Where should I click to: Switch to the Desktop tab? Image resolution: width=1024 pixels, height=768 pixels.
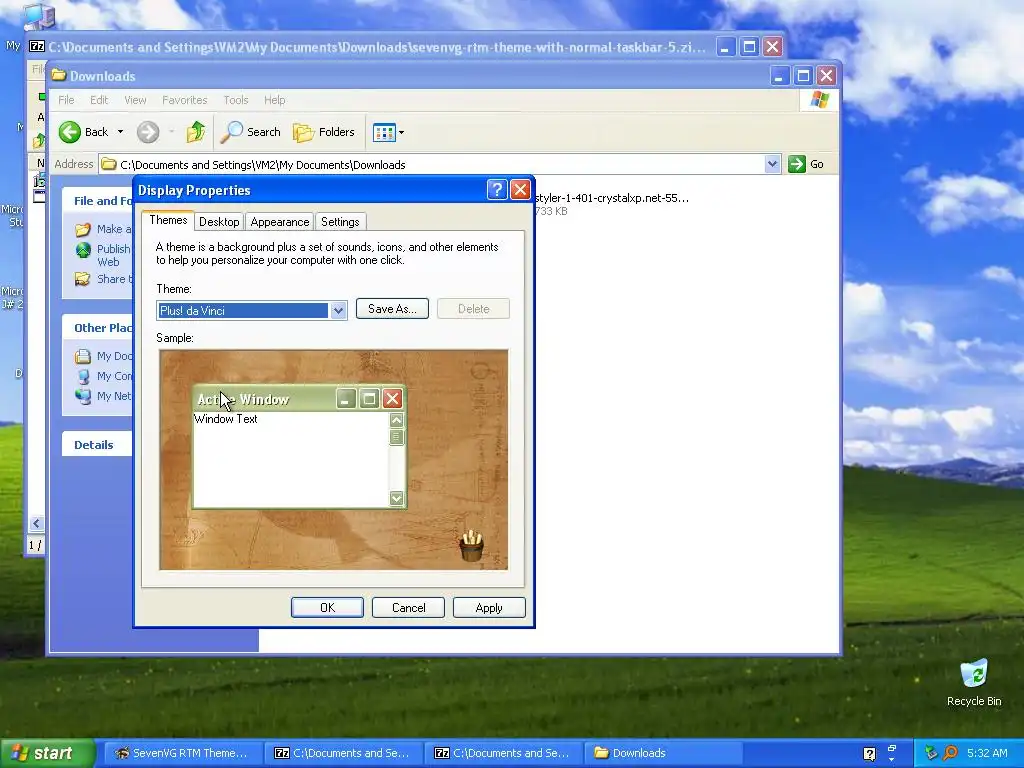click(x=219, y=222)
